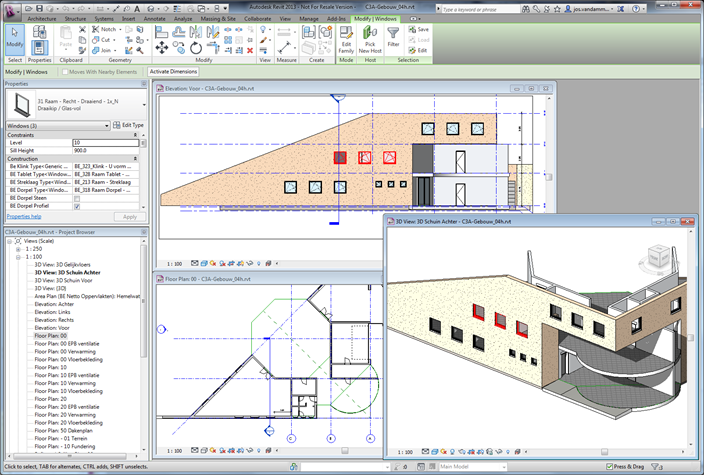The width and height of the screenshot is (704, 475).
Task: Choose the Offset tool in Modify panel
Action: 179,32
